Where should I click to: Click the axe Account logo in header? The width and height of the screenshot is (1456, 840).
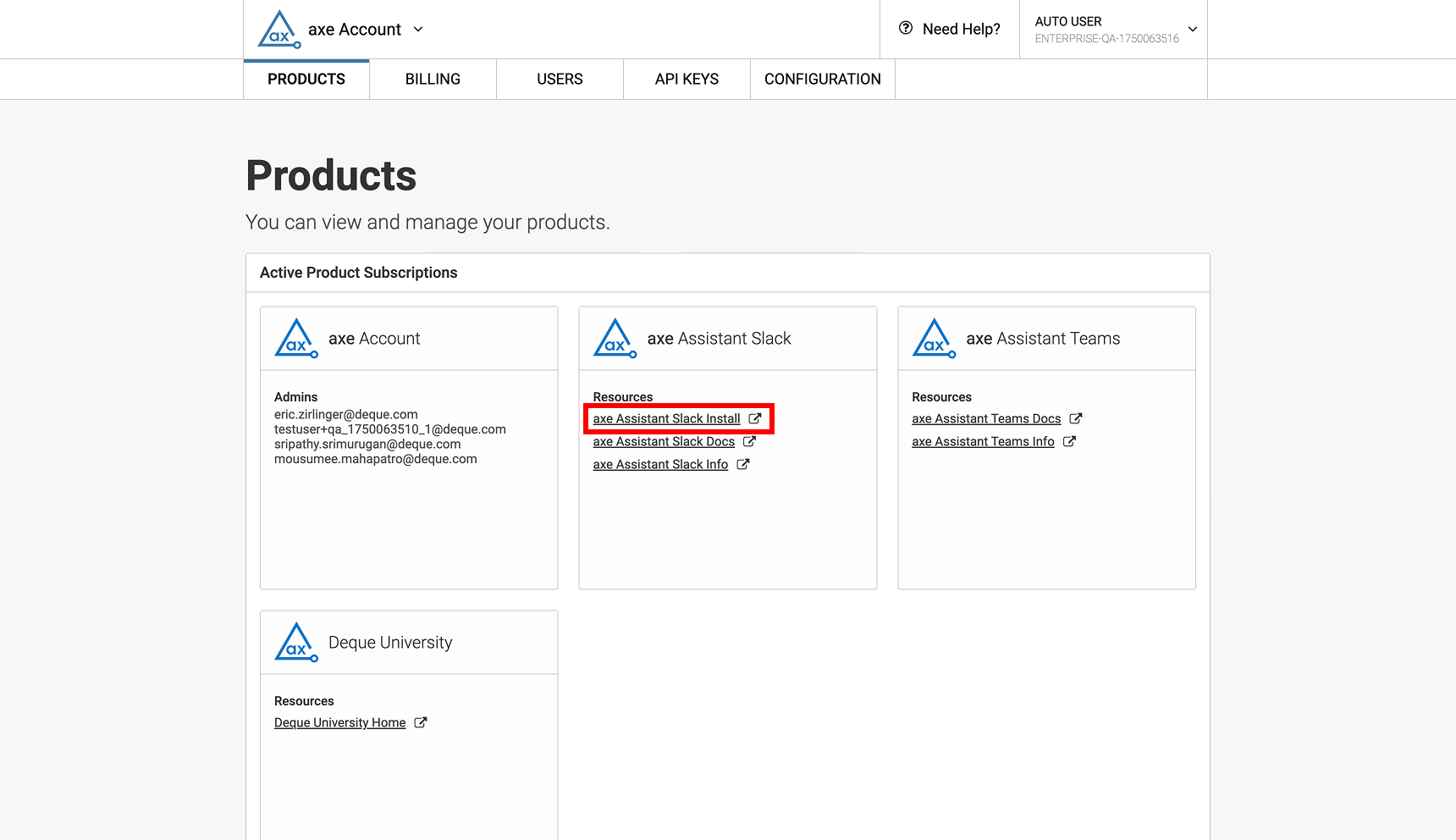pos(279,30)
